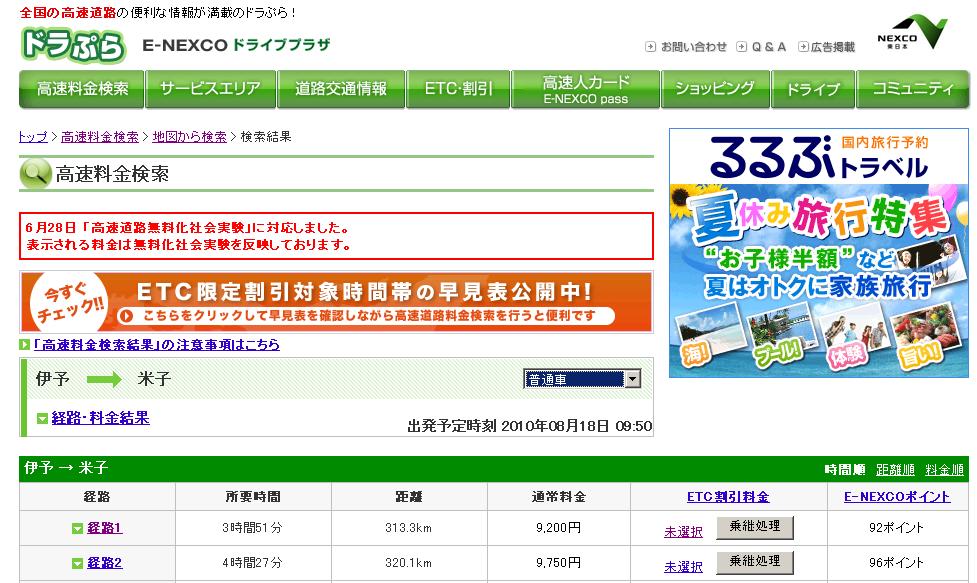Open ショッピング navigation tab

pyautogui.click(x=715, y=89)
